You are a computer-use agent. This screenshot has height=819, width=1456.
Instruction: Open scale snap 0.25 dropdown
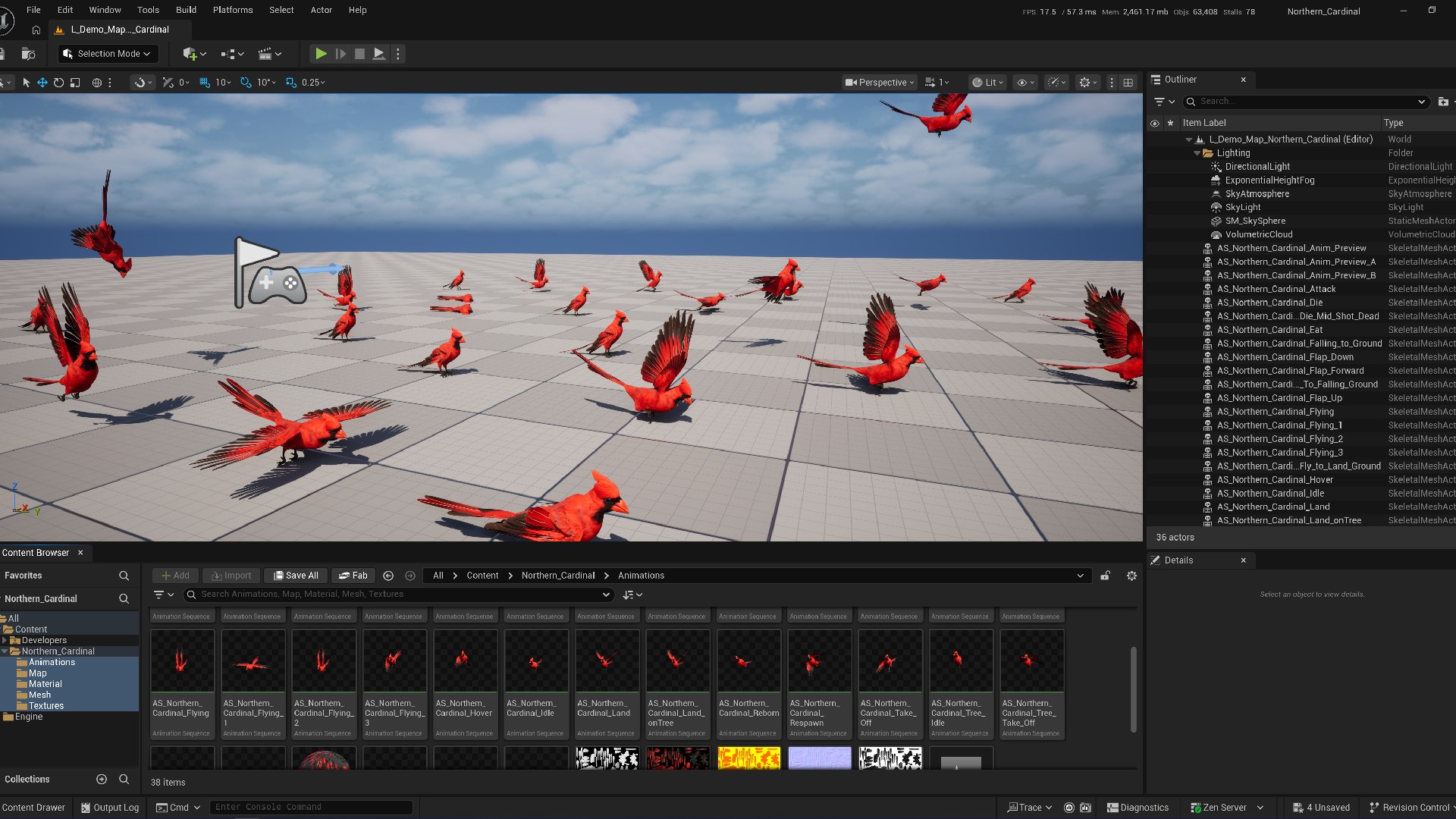313,83
